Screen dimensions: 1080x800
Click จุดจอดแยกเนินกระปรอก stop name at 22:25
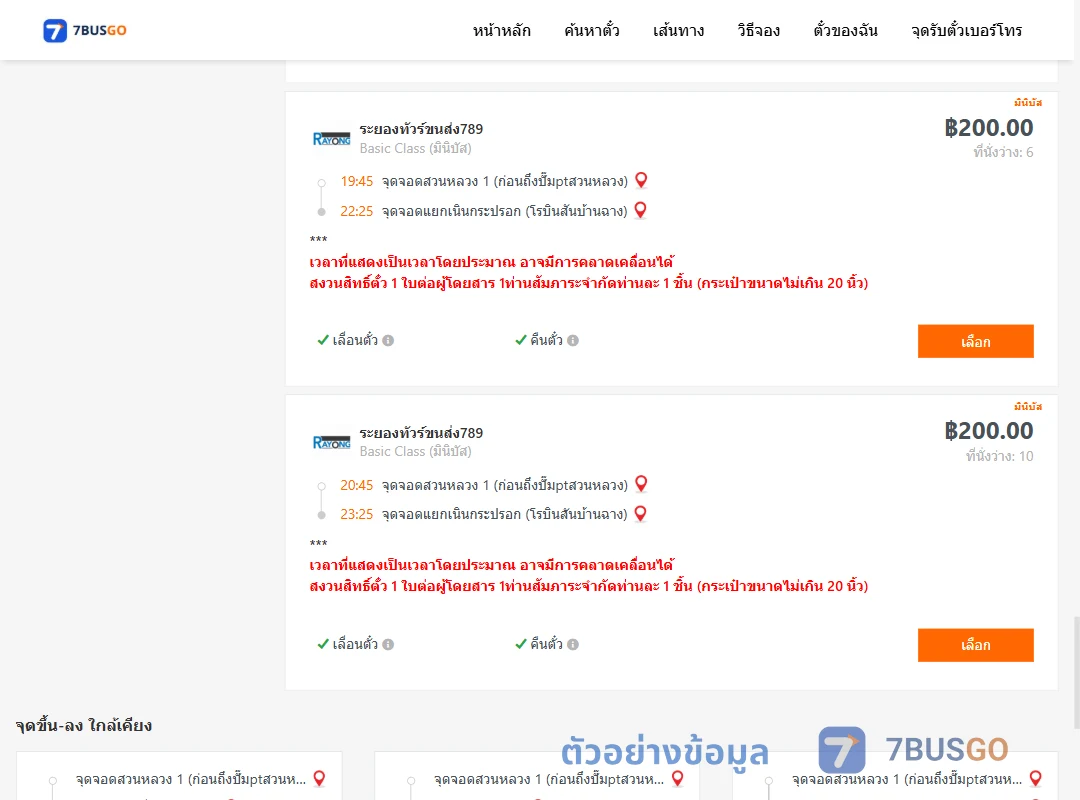(x=505, y=211)
